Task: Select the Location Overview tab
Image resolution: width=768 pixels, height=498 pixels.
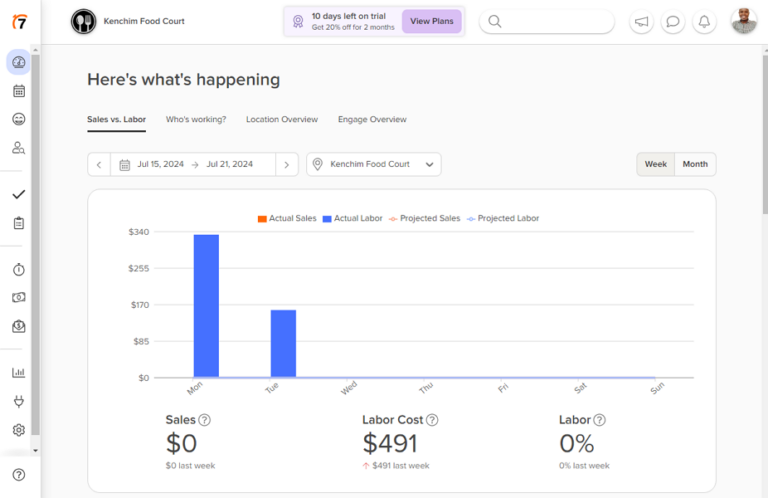Action: tap(282, 119)
